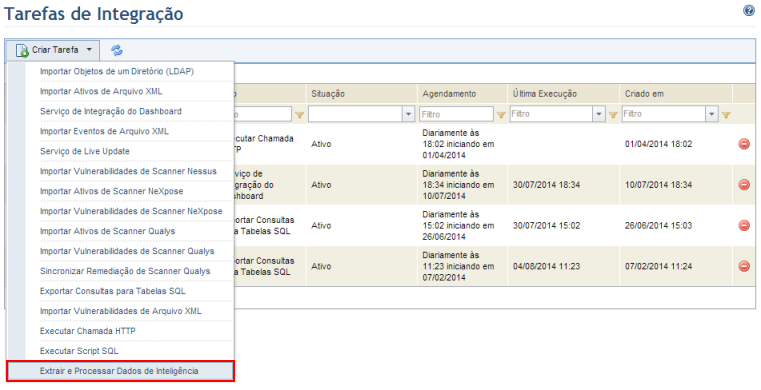Open the Situação filter dropdown
This screenshot has height=390, width=761.
(409, 114)
